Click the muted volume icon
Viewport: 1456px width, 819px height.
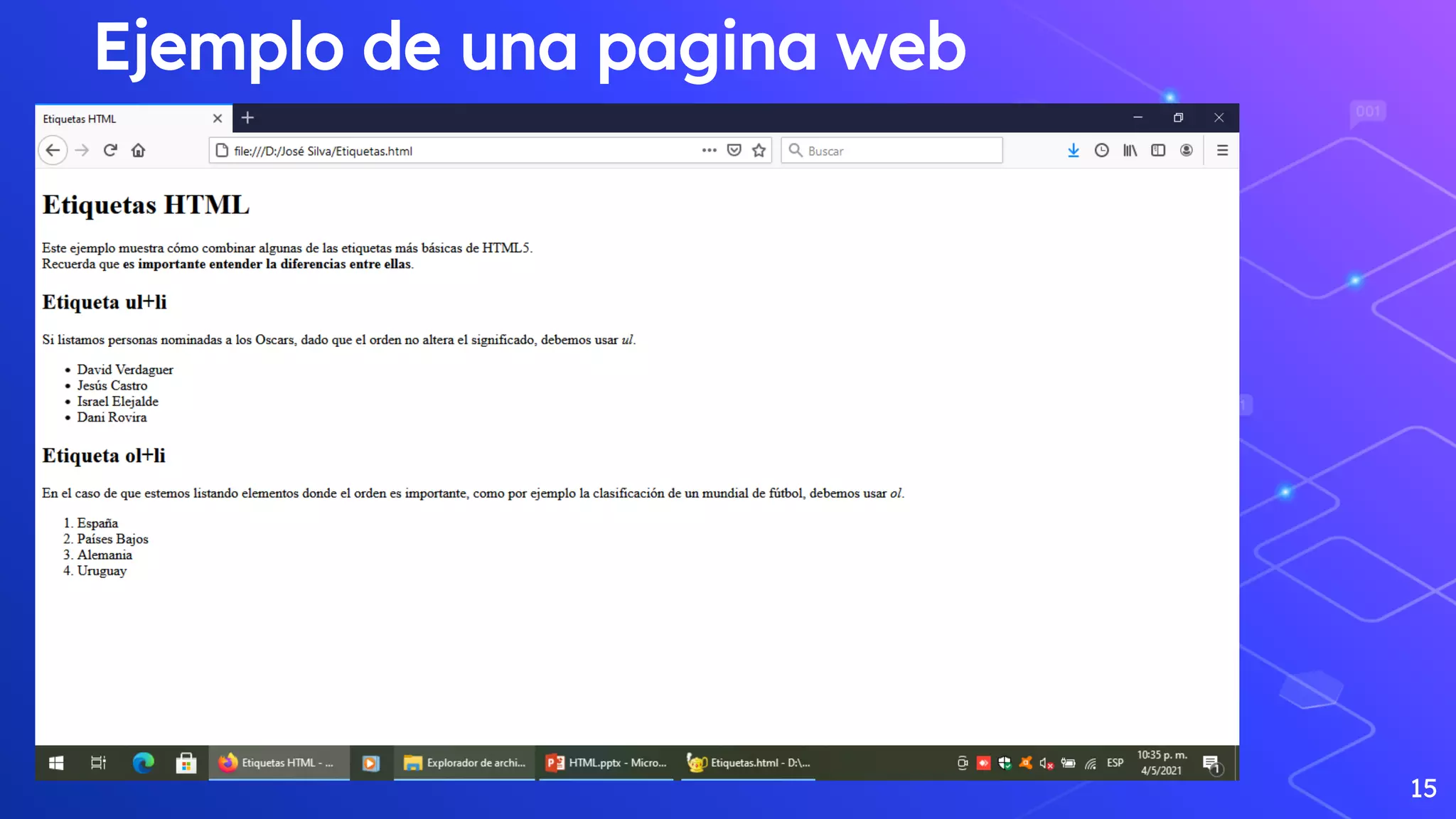tap(1046, 763)
